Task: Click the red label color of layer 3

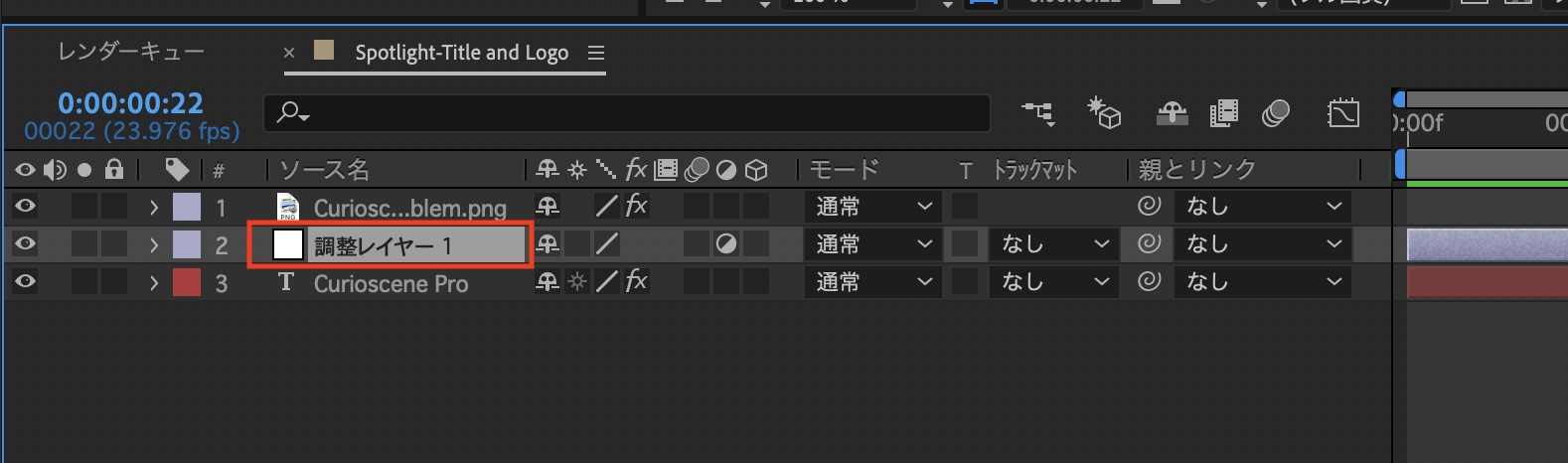Action: coord(187,283)
